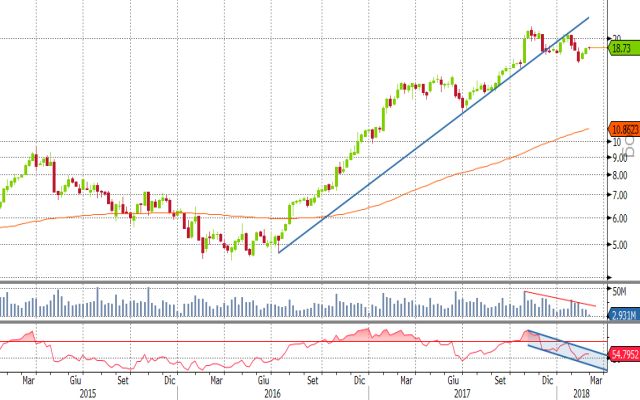The image size is (640, 400).
Task: Click the Dic month label of 2016
Action: click(359, 380)
